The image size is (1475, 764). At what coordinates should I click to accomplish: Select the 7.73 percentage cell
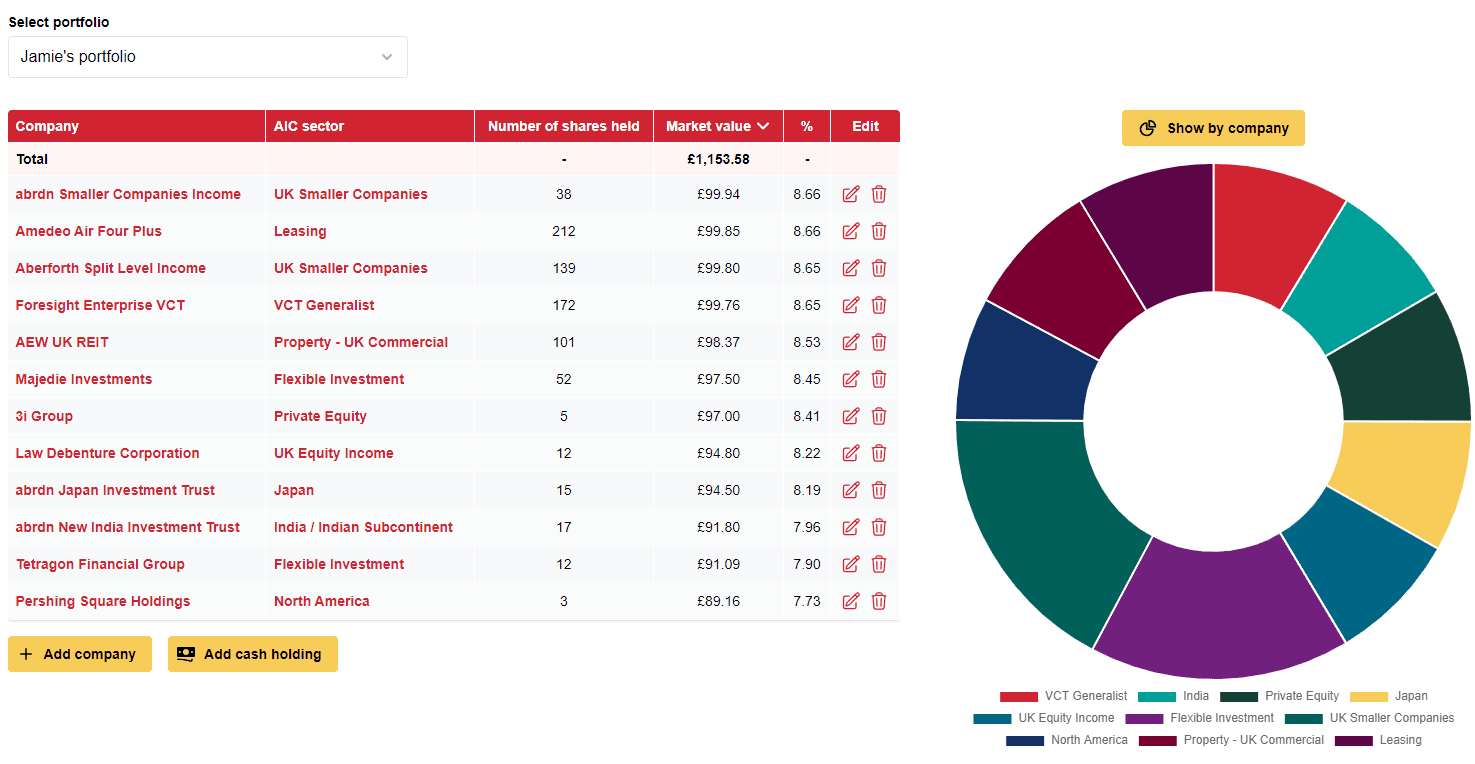(807, 601)
